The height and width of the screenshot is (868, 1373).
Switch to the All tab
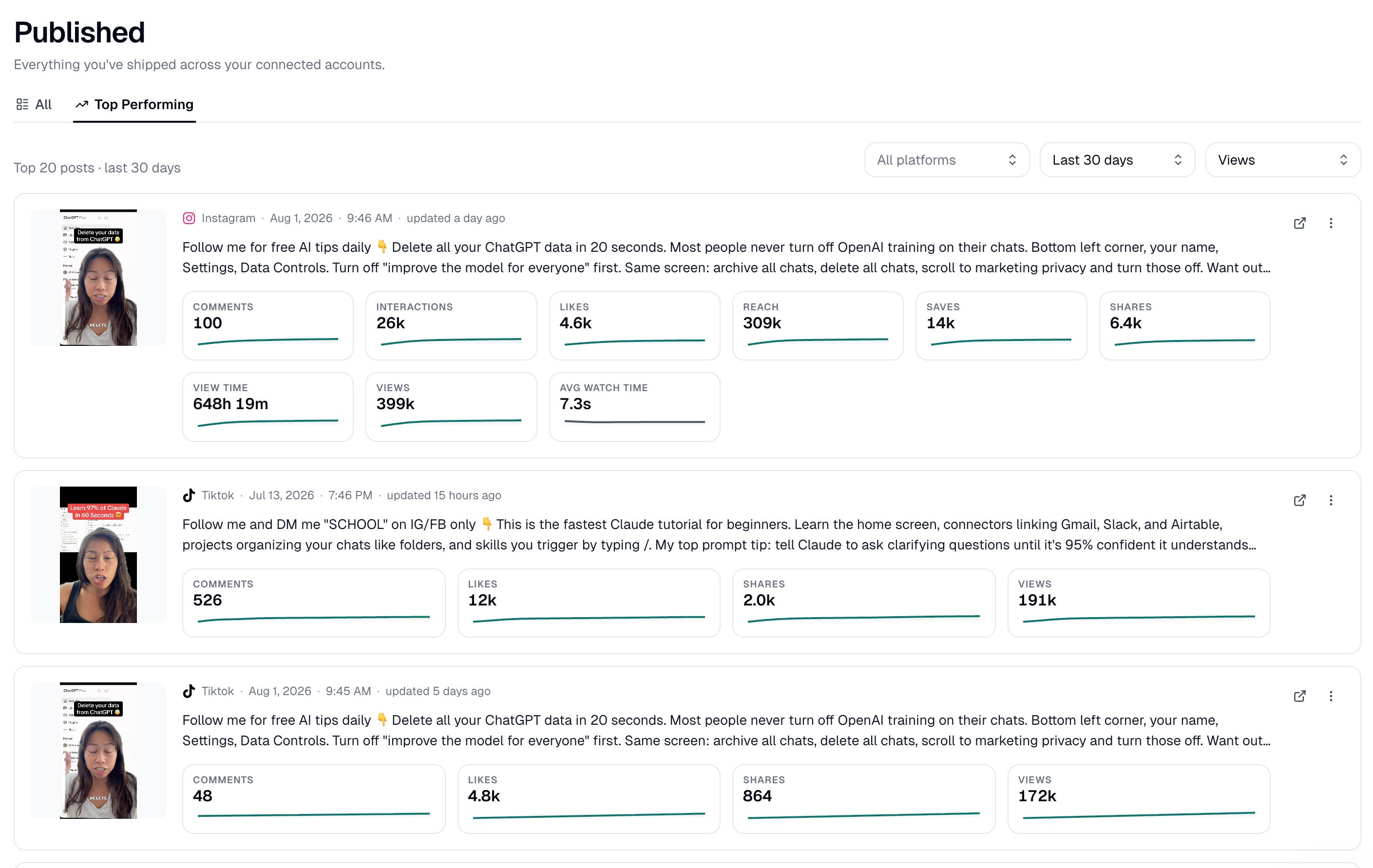pyautogui.click(x=34, y=104)
